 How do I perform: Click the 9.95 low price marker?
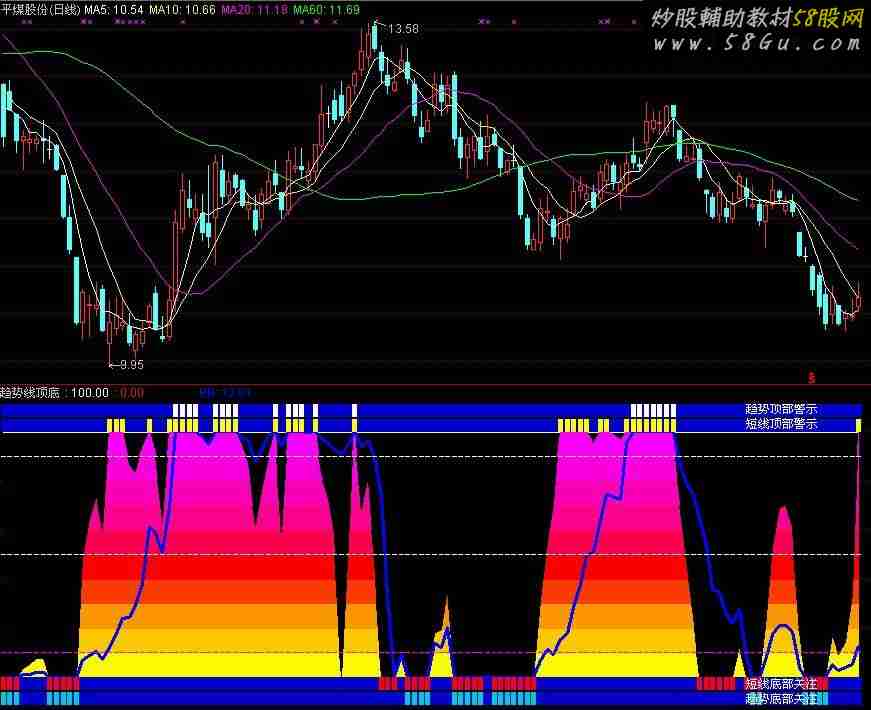pyautogui.click(x=131, y=365)
